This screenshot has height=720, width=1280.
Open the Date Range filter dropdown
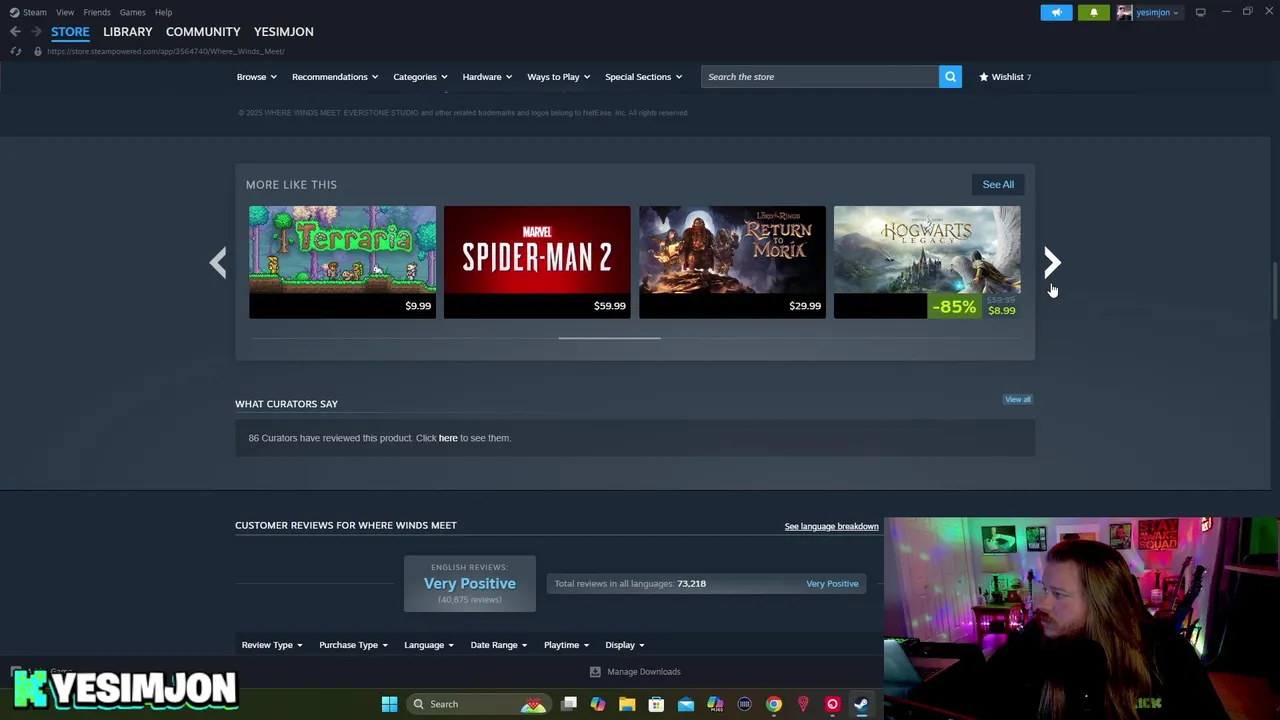click(x=499, y=645)
